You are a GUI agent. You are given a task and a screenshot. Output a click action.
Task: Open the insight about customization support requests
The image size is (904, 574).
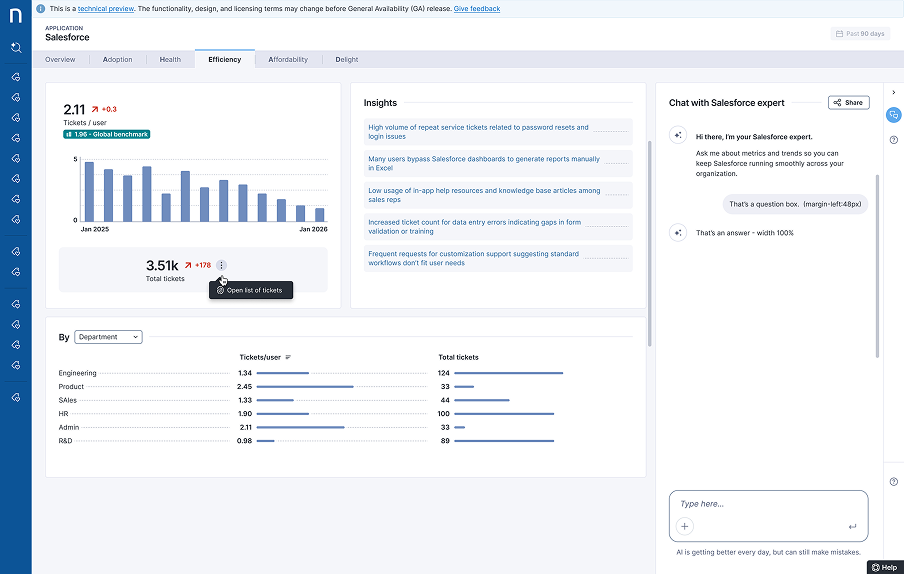tap(498, 259)
